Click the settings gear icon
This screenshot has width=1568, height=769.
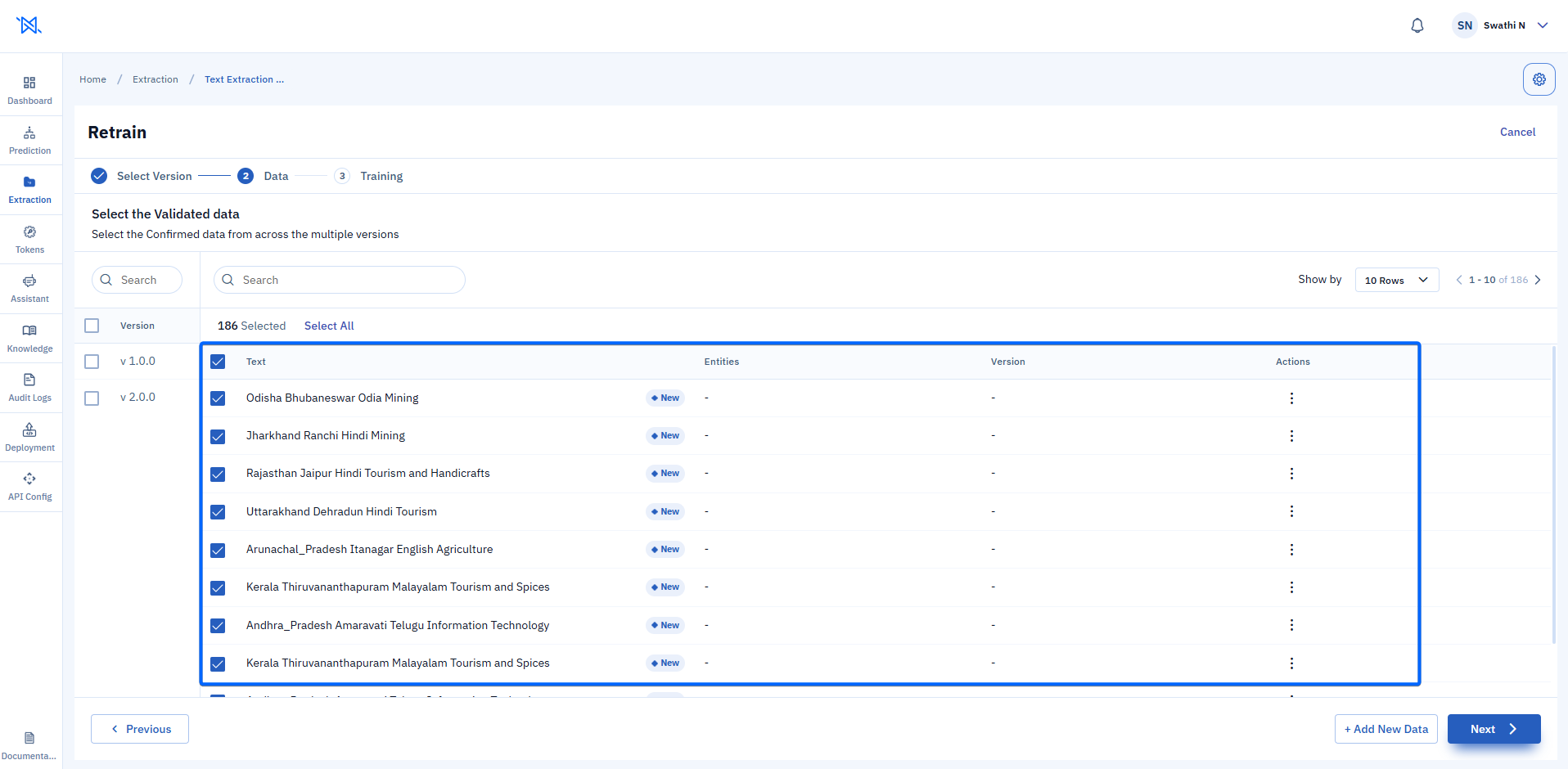tap(1539, 79)
